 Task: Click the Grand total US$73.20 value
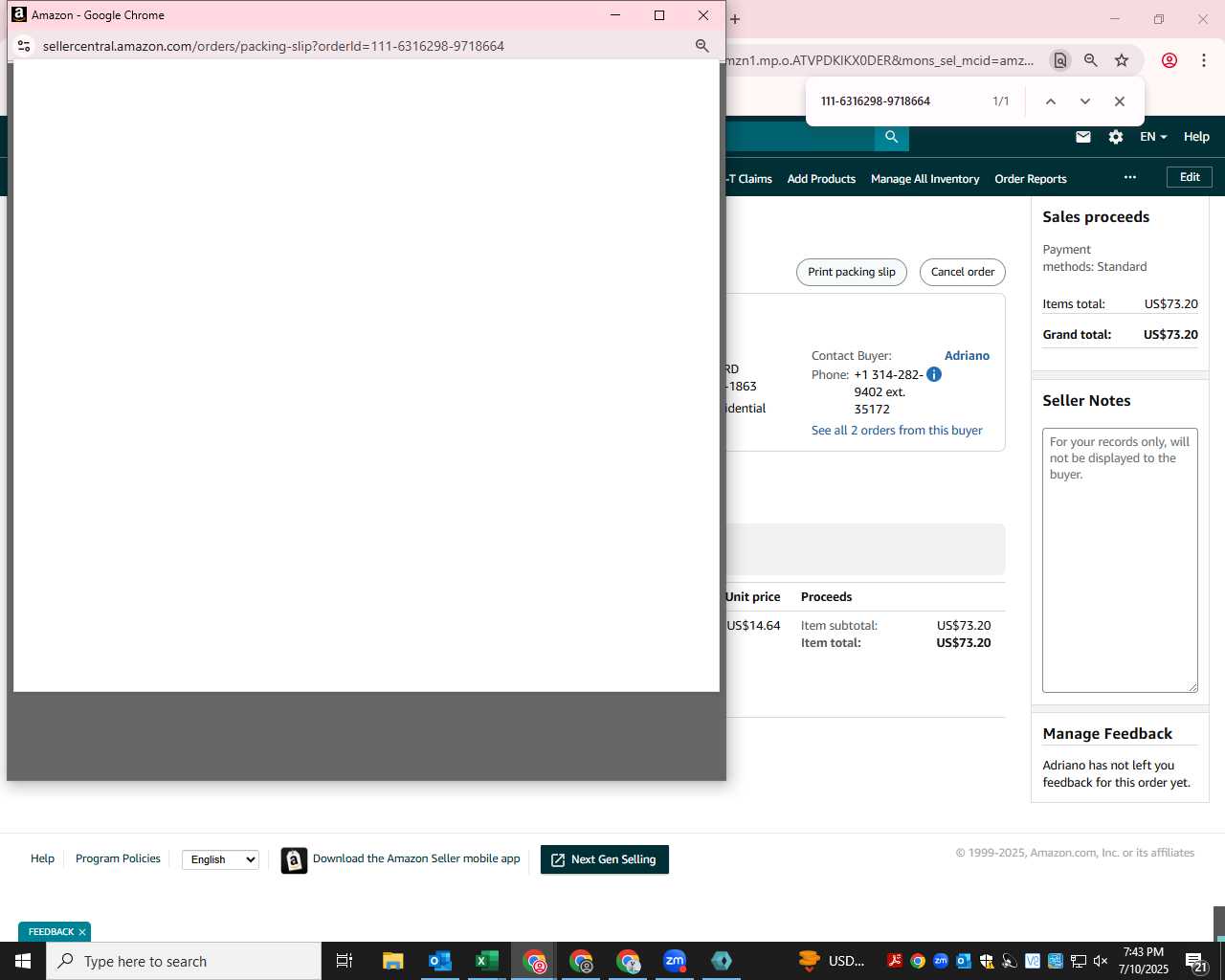click(1170, 334)
